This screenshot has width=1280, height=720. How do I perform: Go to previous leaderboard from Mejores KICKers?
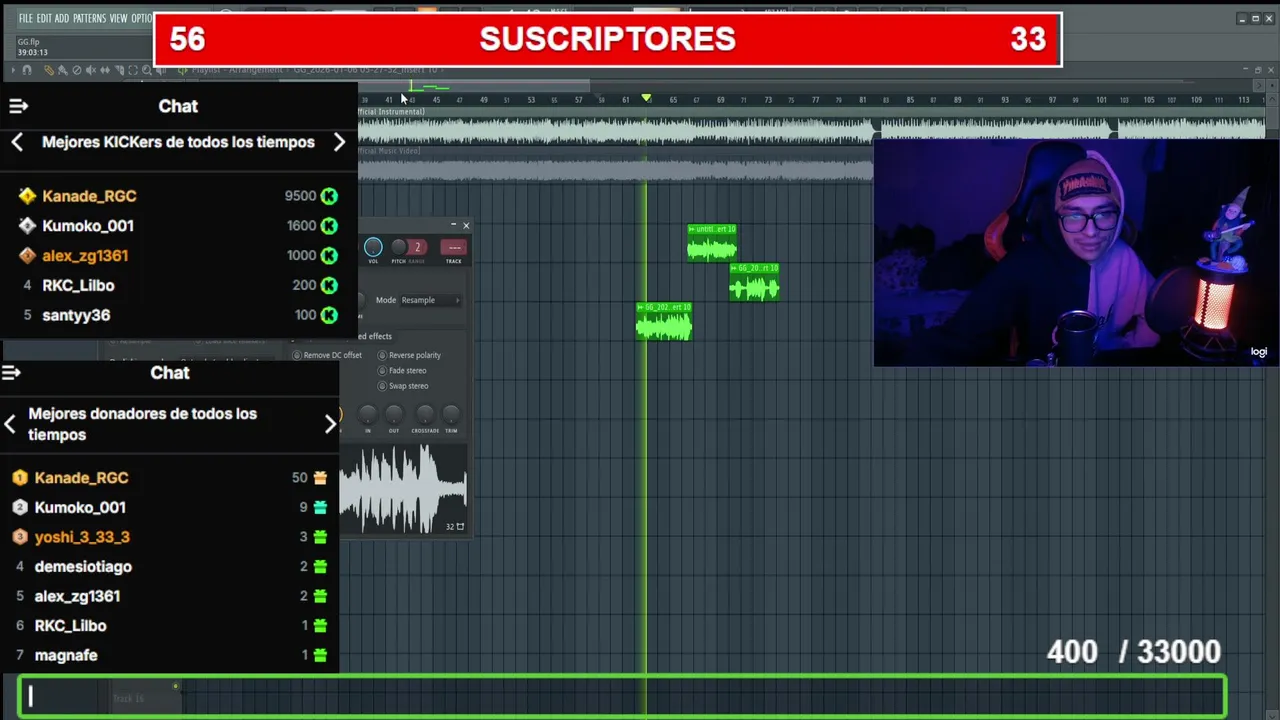tap(17, 142)
